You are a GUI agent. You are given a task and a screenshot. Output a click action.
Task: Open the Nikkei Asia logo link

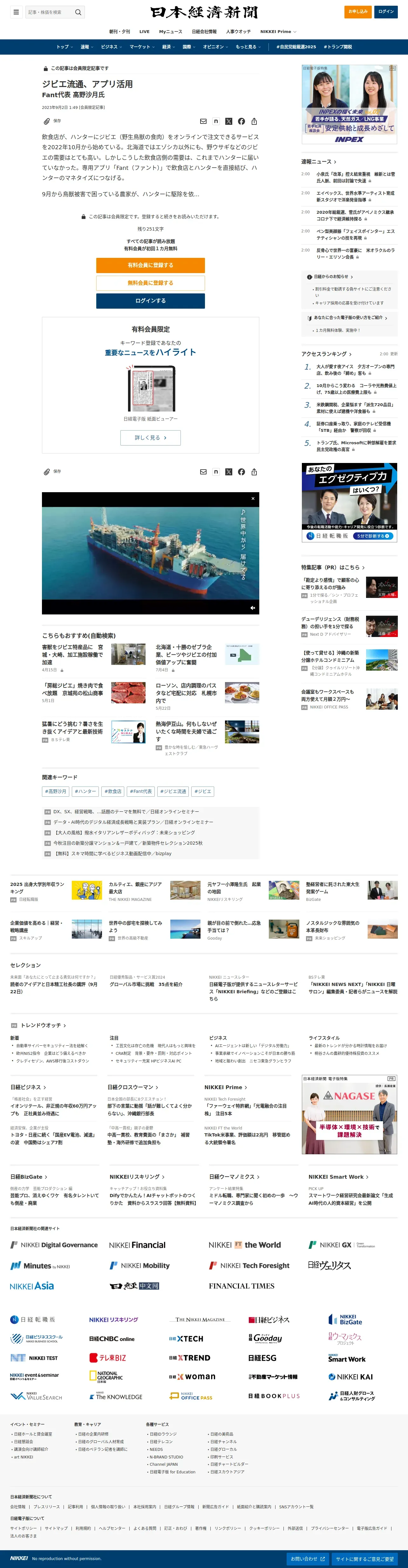point(32,1286)
